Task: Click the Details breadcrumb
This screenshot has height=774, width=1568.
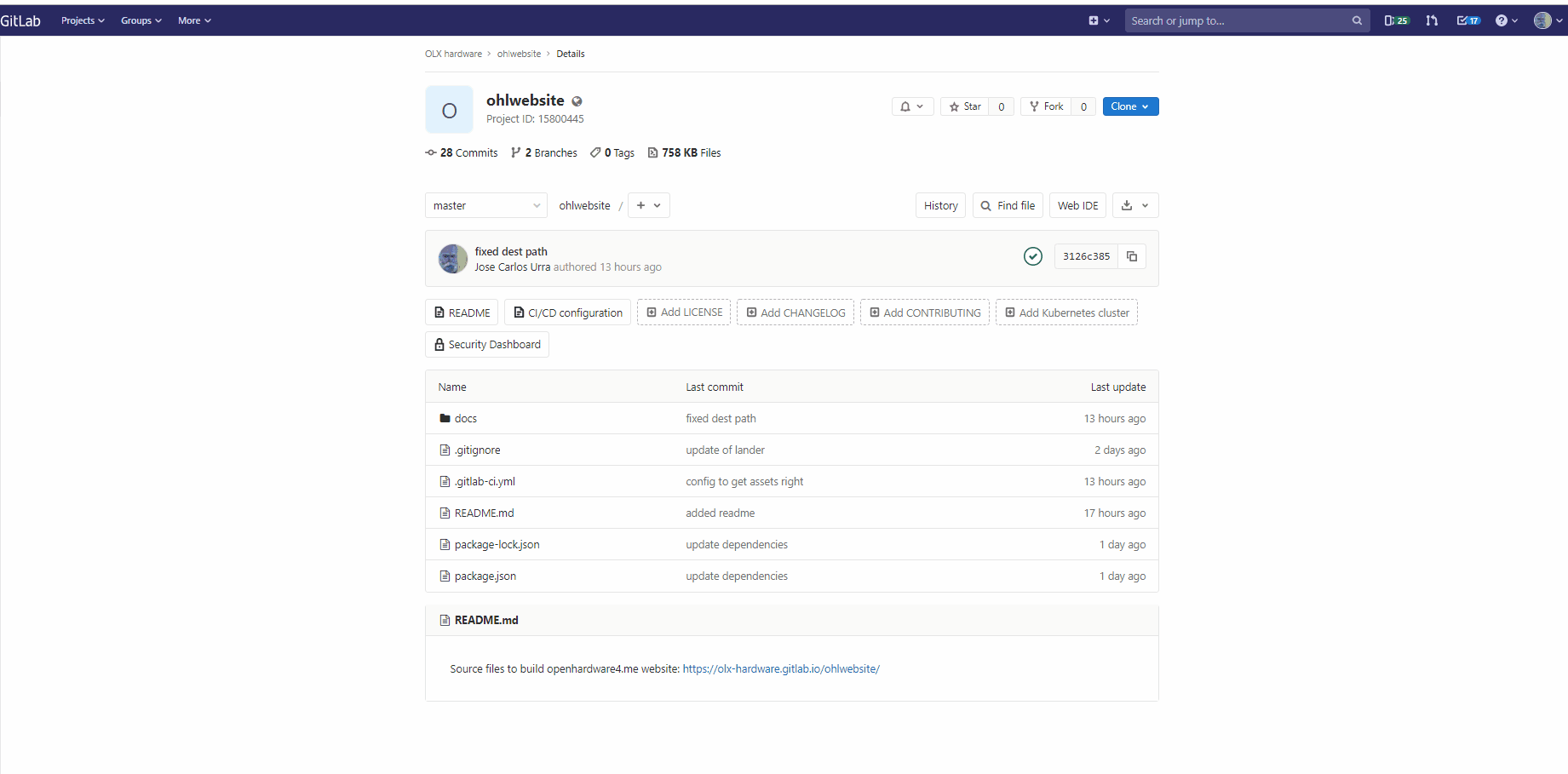Action: (570, 54)
